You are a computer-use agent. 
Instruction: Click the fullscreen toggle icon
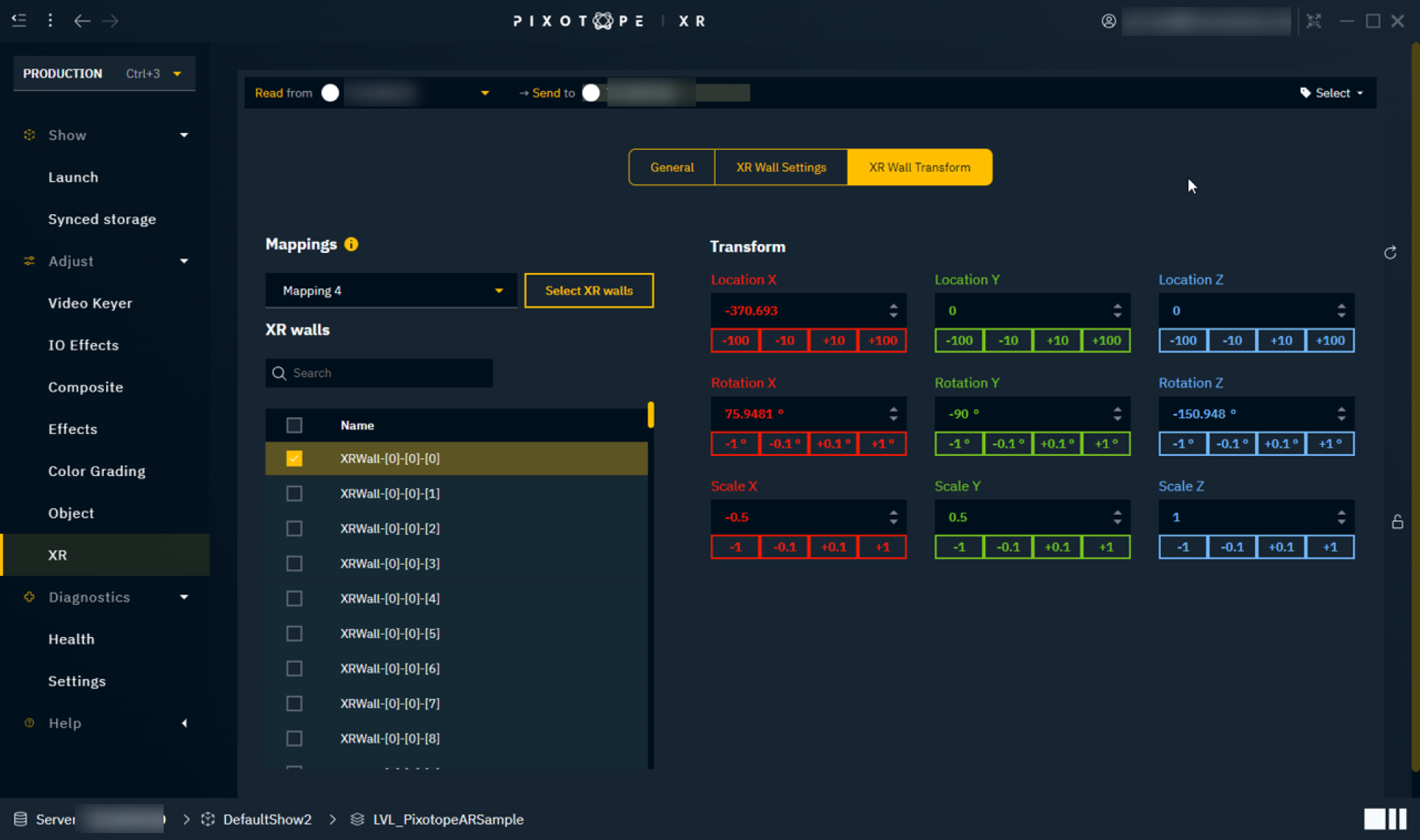pos(1313,21)
